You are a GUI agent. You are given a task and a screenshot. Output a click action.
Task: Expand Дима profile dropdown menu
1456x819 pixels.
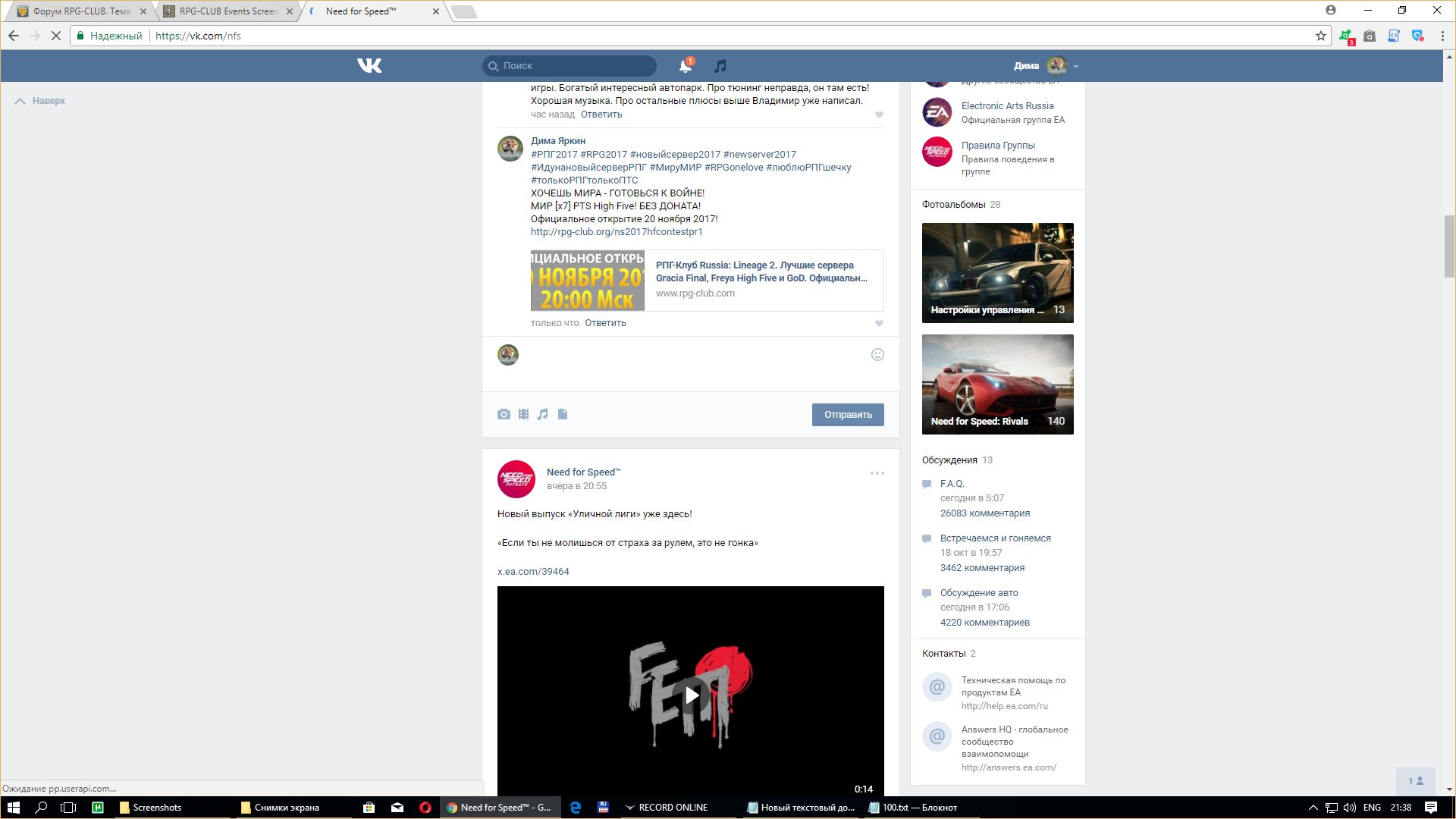[x=1075, y=66]
